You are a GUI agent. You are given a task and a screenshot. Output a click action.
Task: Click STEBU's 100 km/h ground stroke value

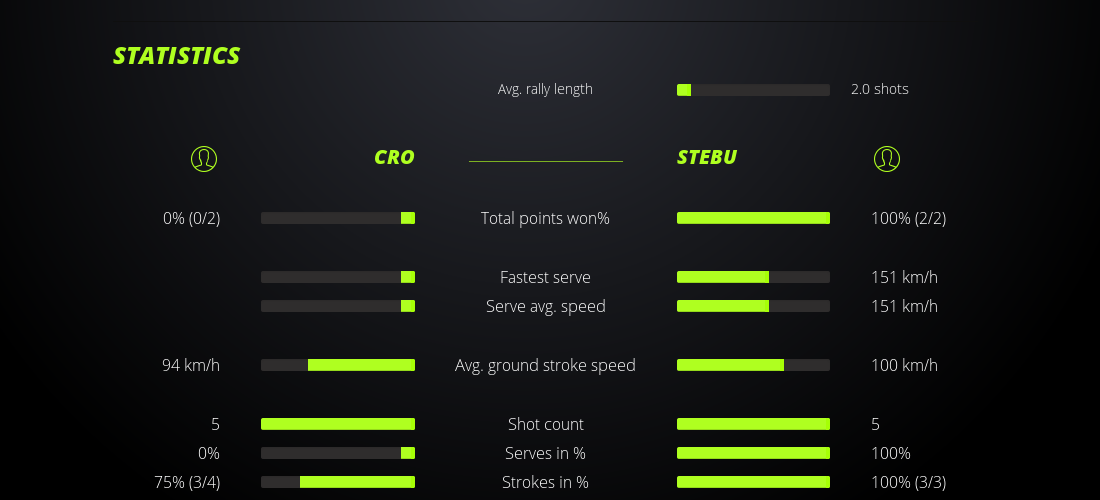point(904,365)
